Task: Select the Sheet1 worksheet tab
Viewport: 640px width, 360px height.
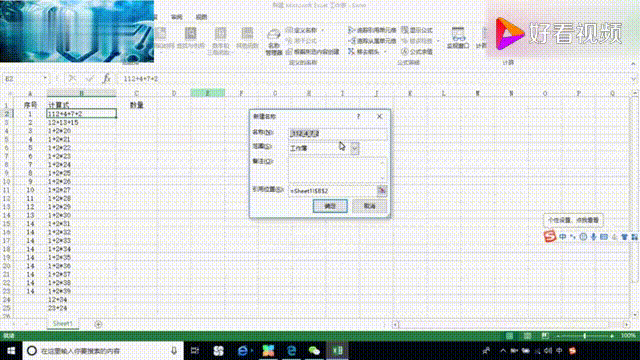Action: (62, 324)
